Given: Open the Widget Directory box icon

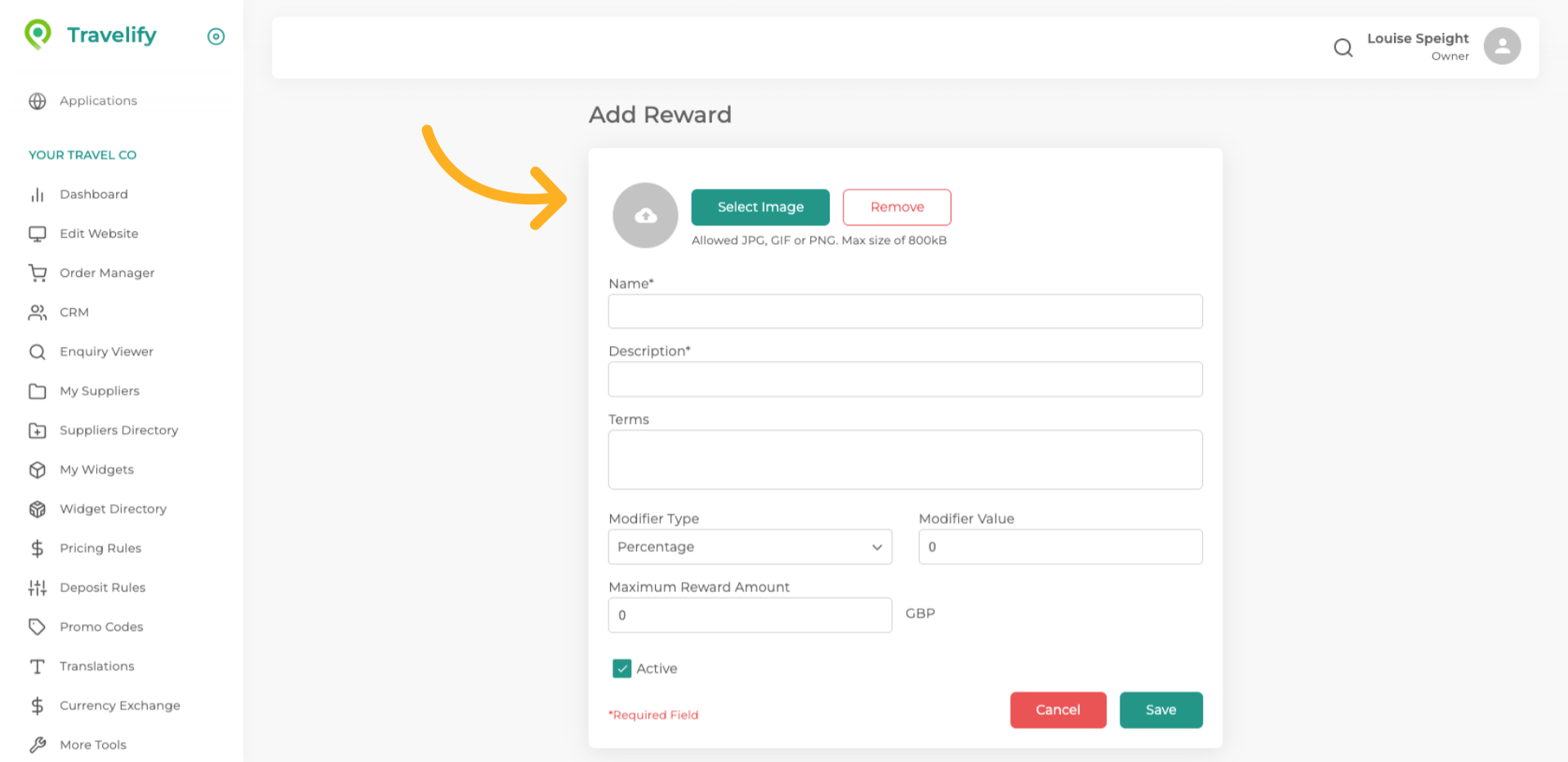Looking at the screenshot, I should pyautogui.click(x=38, y=509).
